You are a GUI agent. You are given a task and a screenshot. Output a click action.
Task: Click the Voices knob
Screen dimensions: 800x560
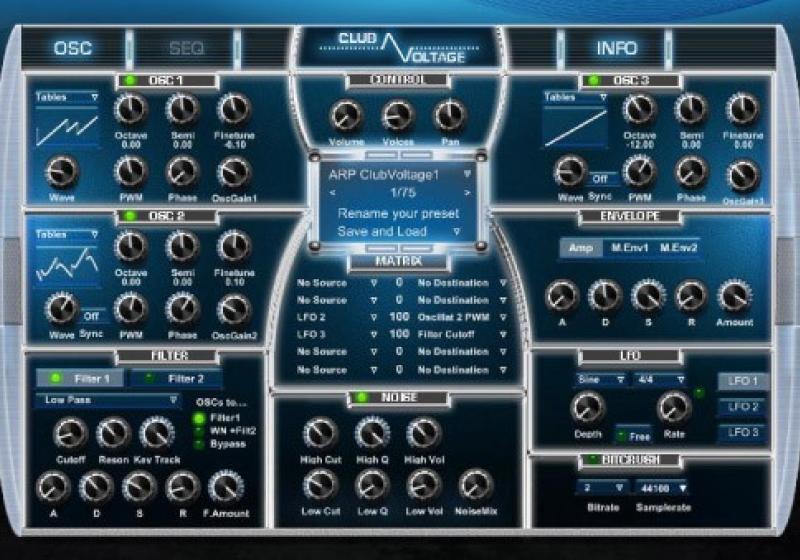pyautogui.click(x=398, y=115)
